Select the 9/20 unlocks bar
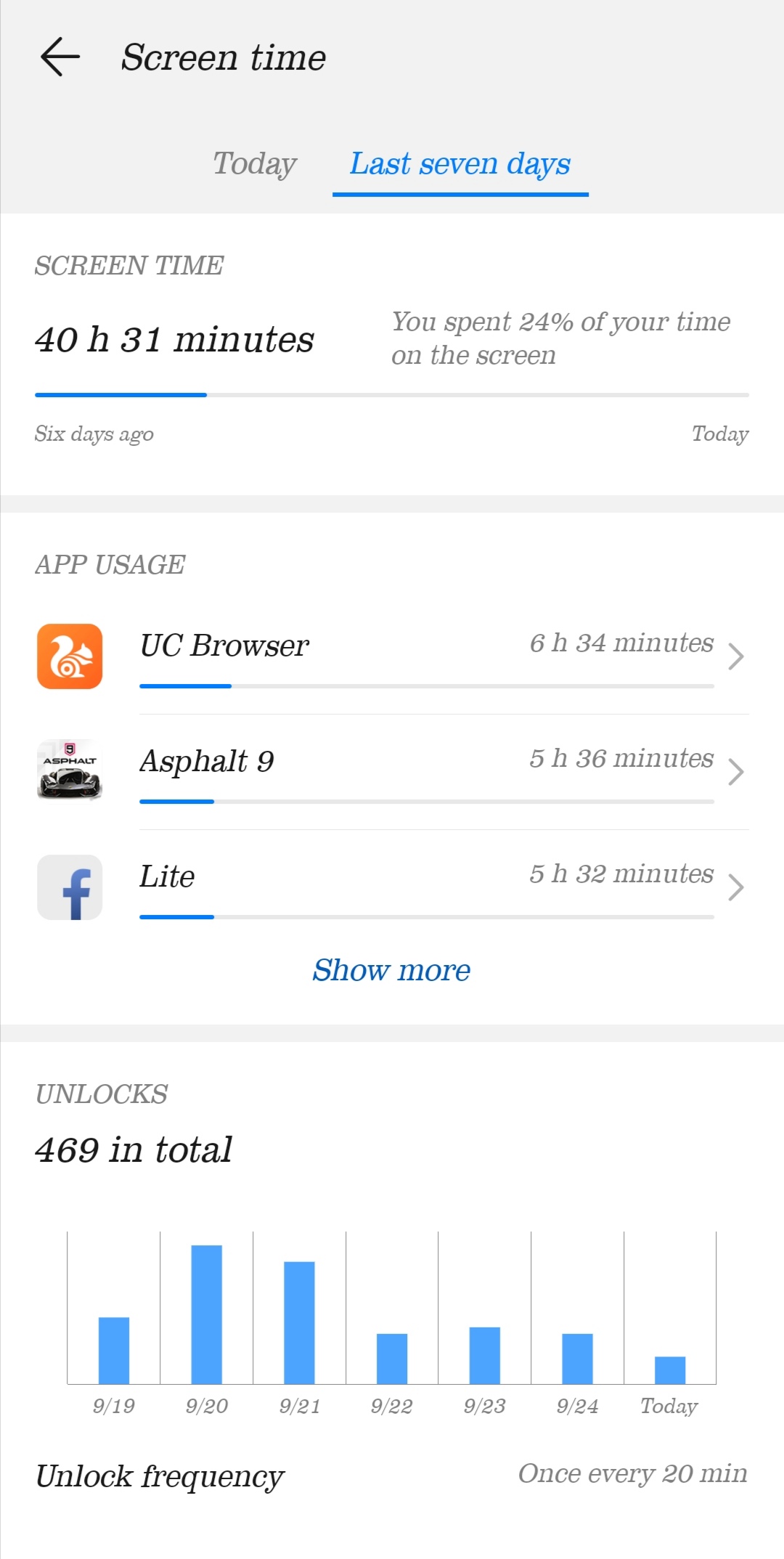This screenshot has width=784, height=1559. pyautogui.click(x=207, y=1314)
